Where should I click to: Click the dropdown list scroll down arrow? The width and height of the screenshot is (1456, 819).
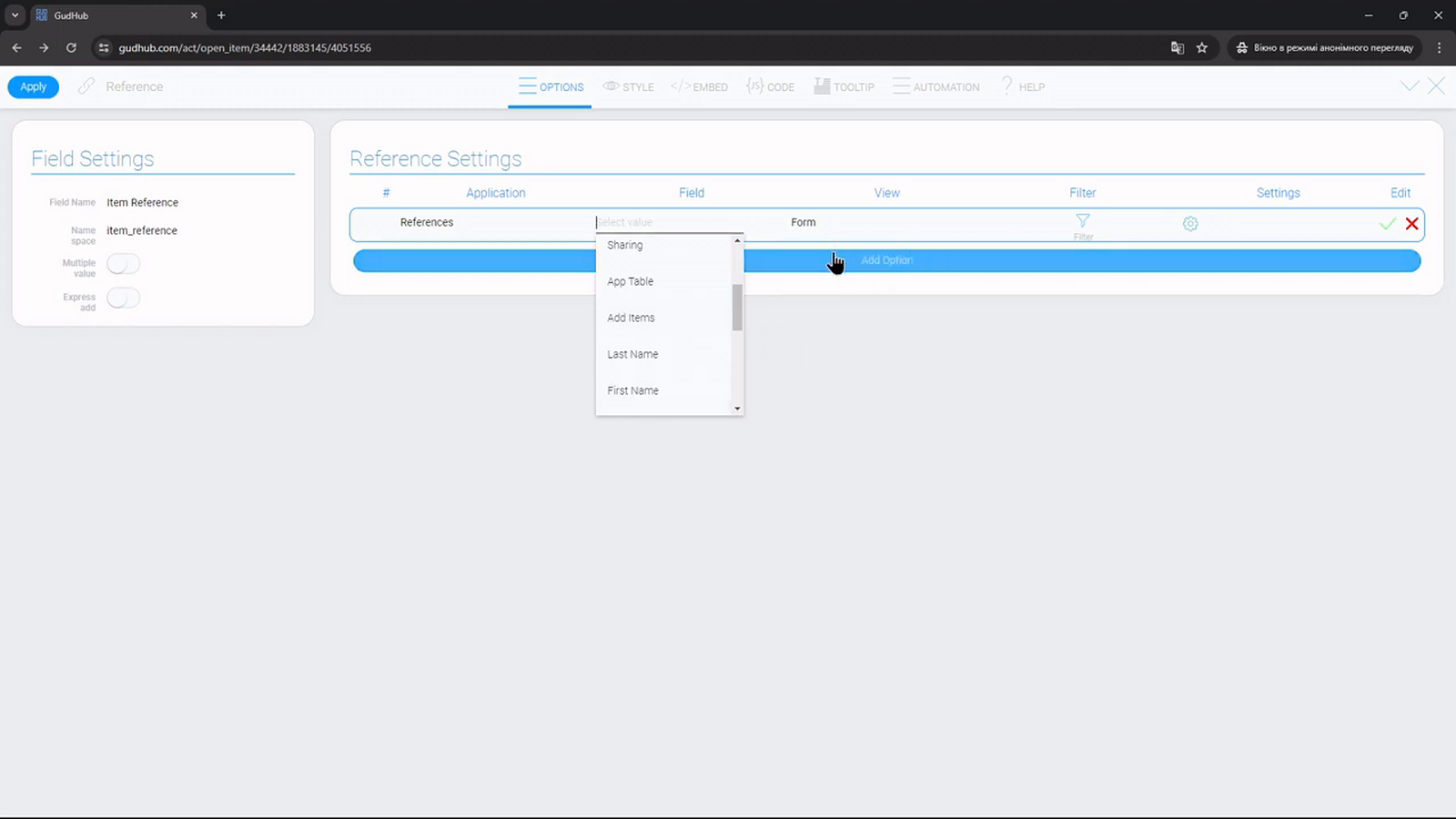tap(737, 409)
